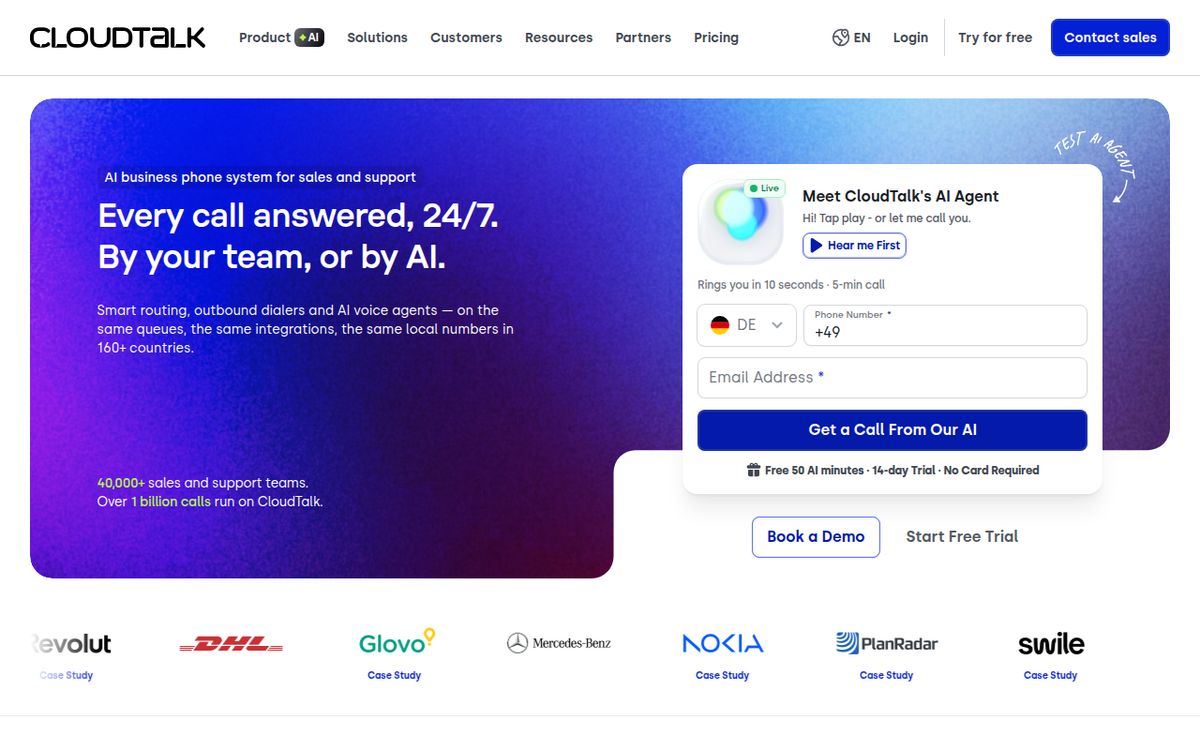The image size is (1200, 750).
Task: Open the Swile Case Study
Action: [x=1050, y=675]
